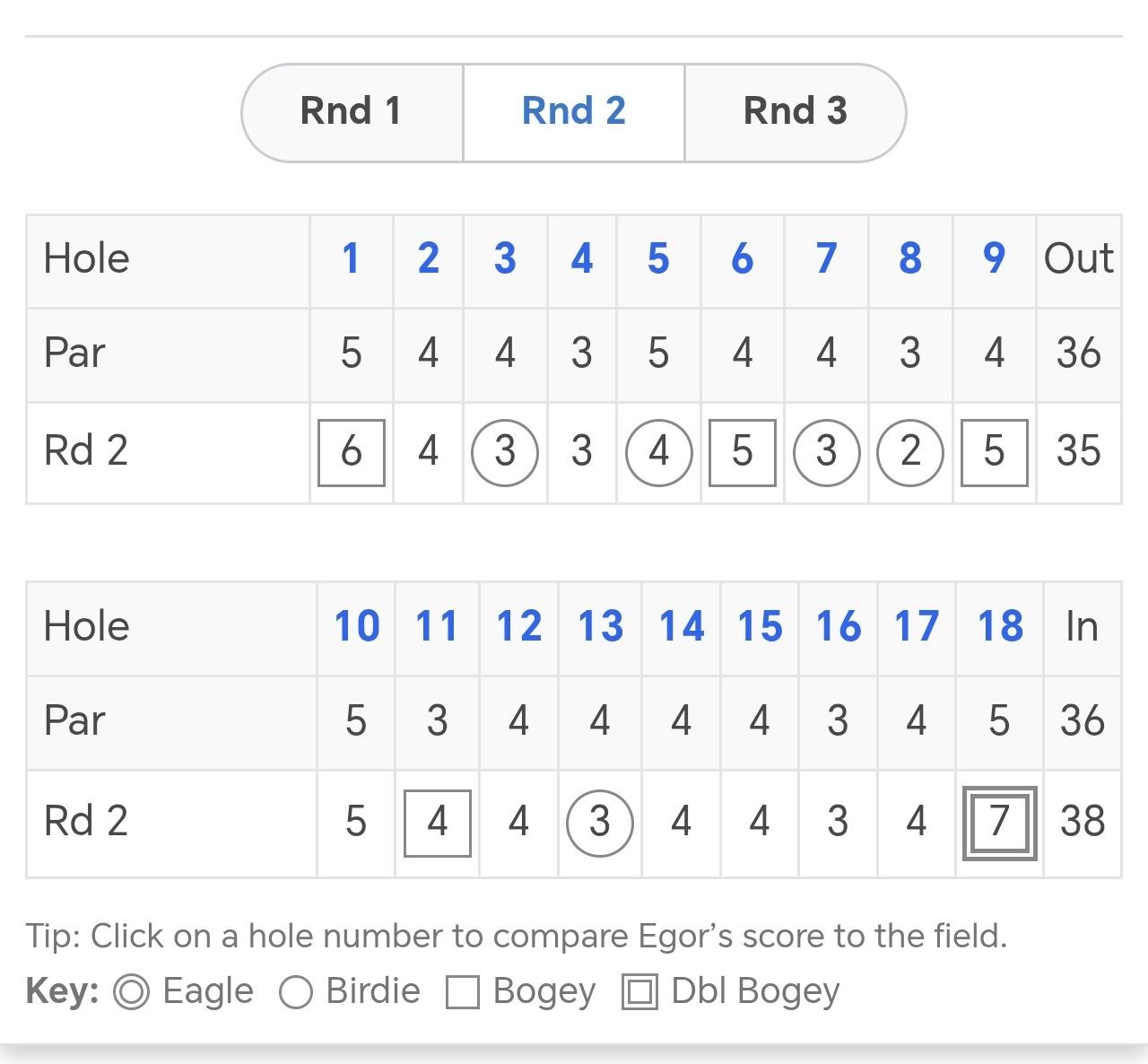Image resolution: width=1148 pixels, height=1064 pixels.
Task: Click hole number 9 link
Action: click(993, 259)
